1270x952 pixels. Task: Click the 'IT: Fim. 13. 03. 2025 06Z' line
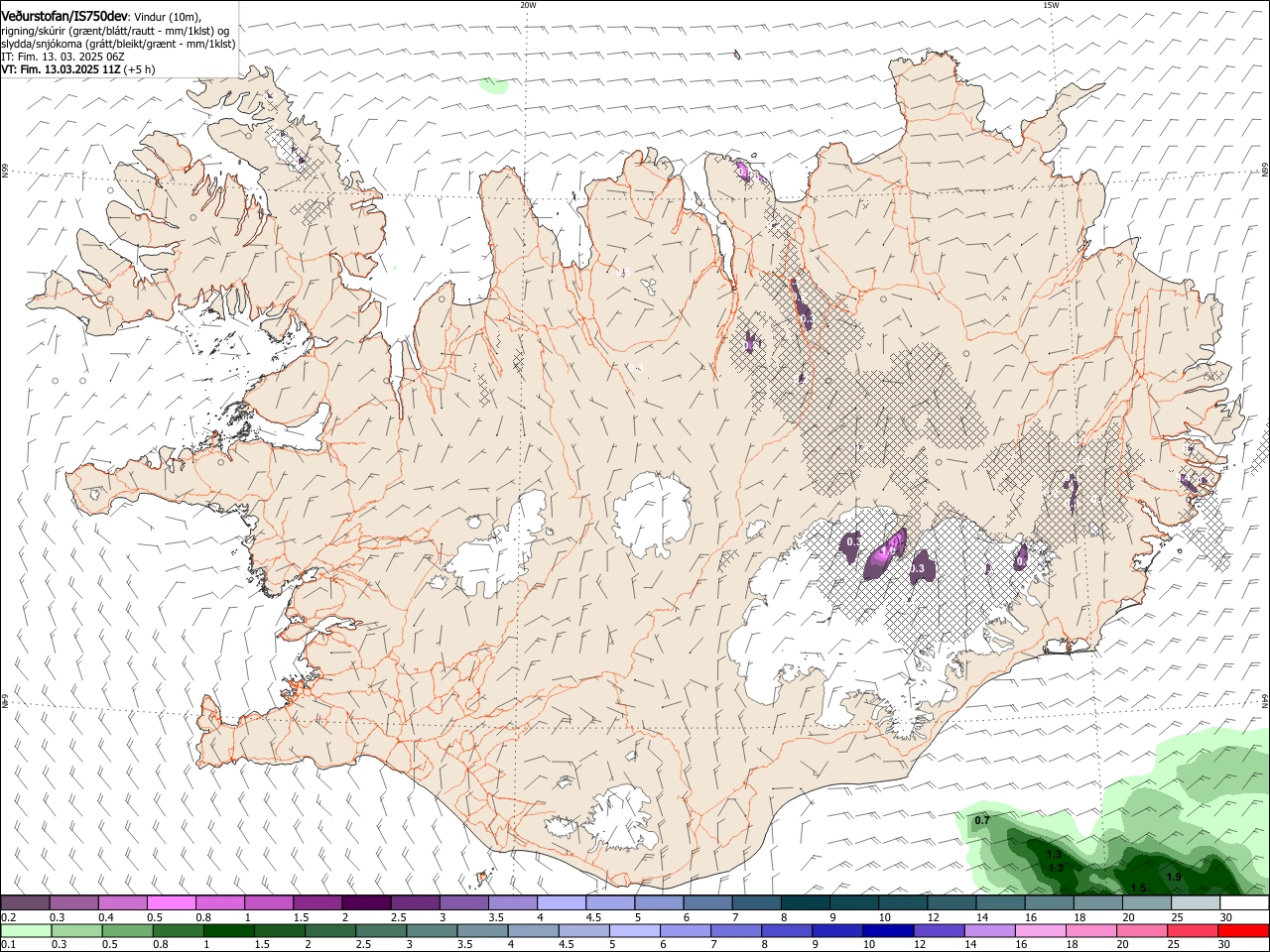63,57
